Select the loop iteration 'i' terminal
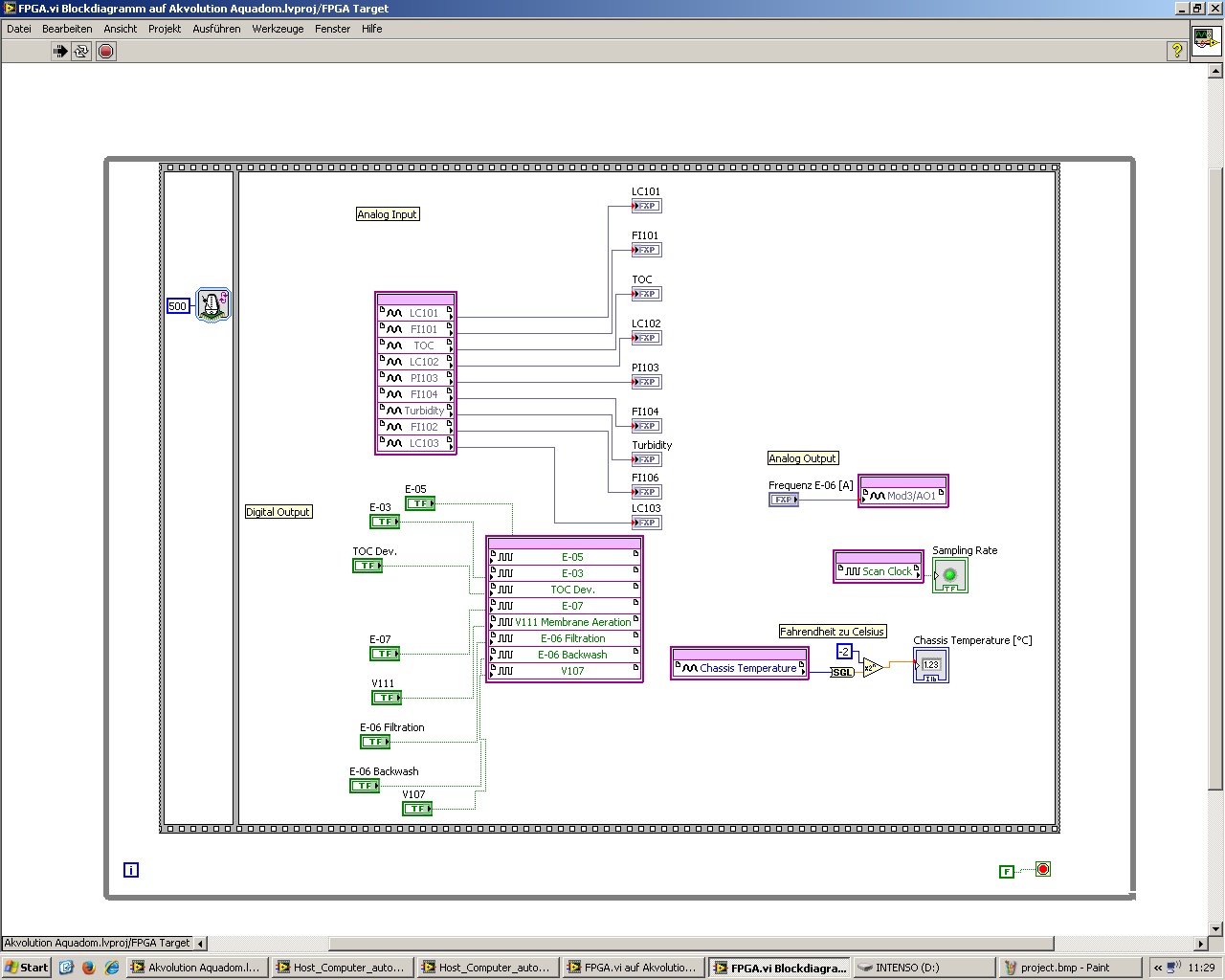 [131, 870]
